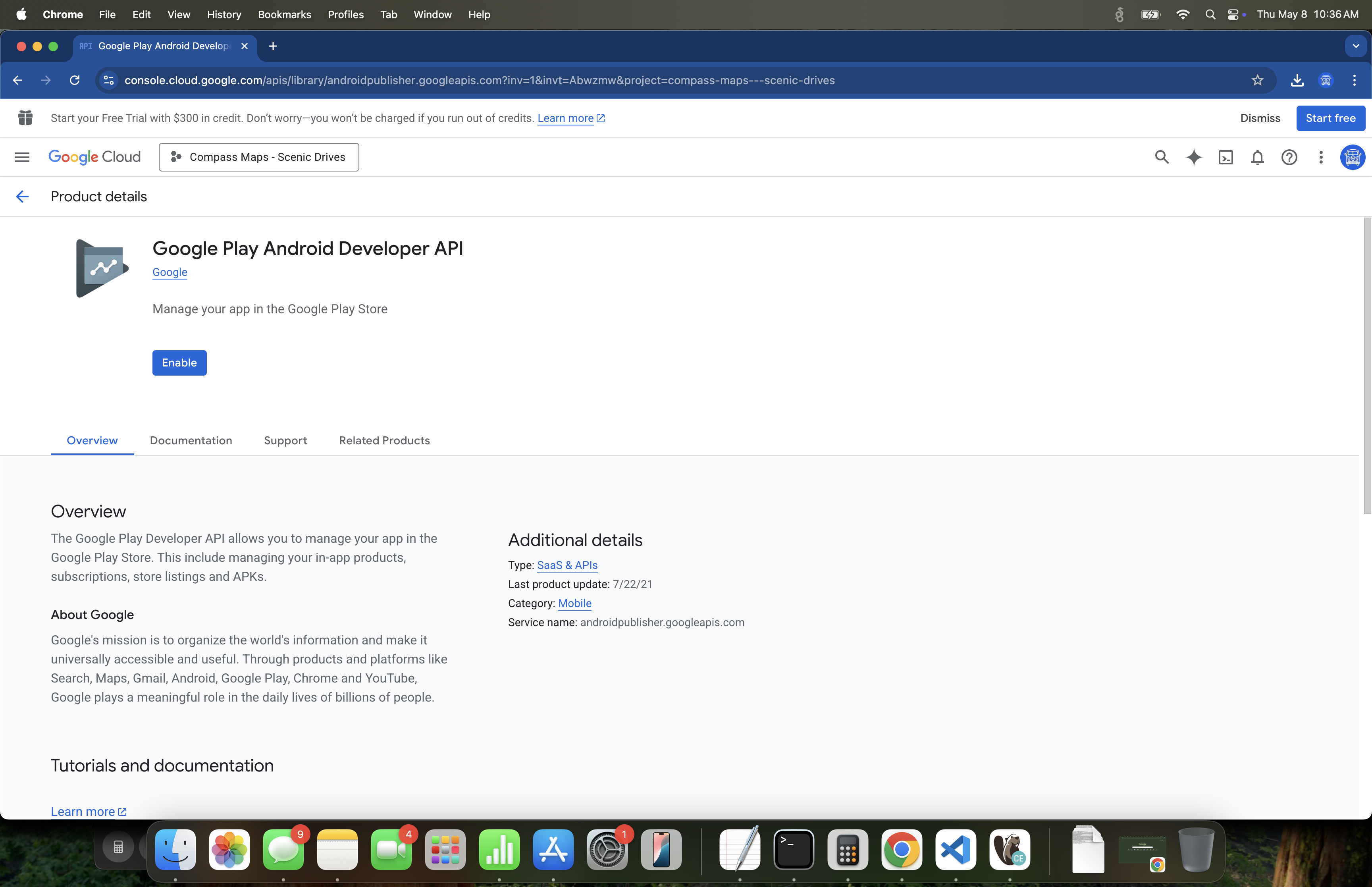Open Spotlight search in menu bar
This screenshot has height=887, width=1372.
point(1210,14)
